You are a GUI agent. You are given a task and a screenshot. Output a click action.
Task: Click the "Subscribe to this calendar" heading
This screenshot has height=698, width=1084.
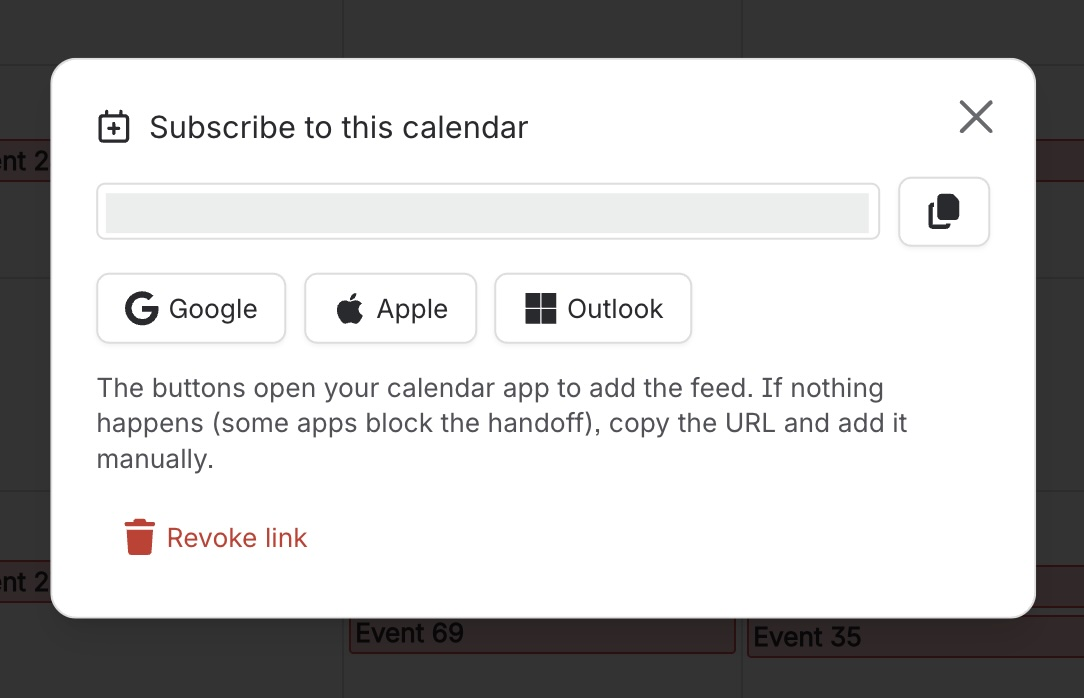point(339,127)
